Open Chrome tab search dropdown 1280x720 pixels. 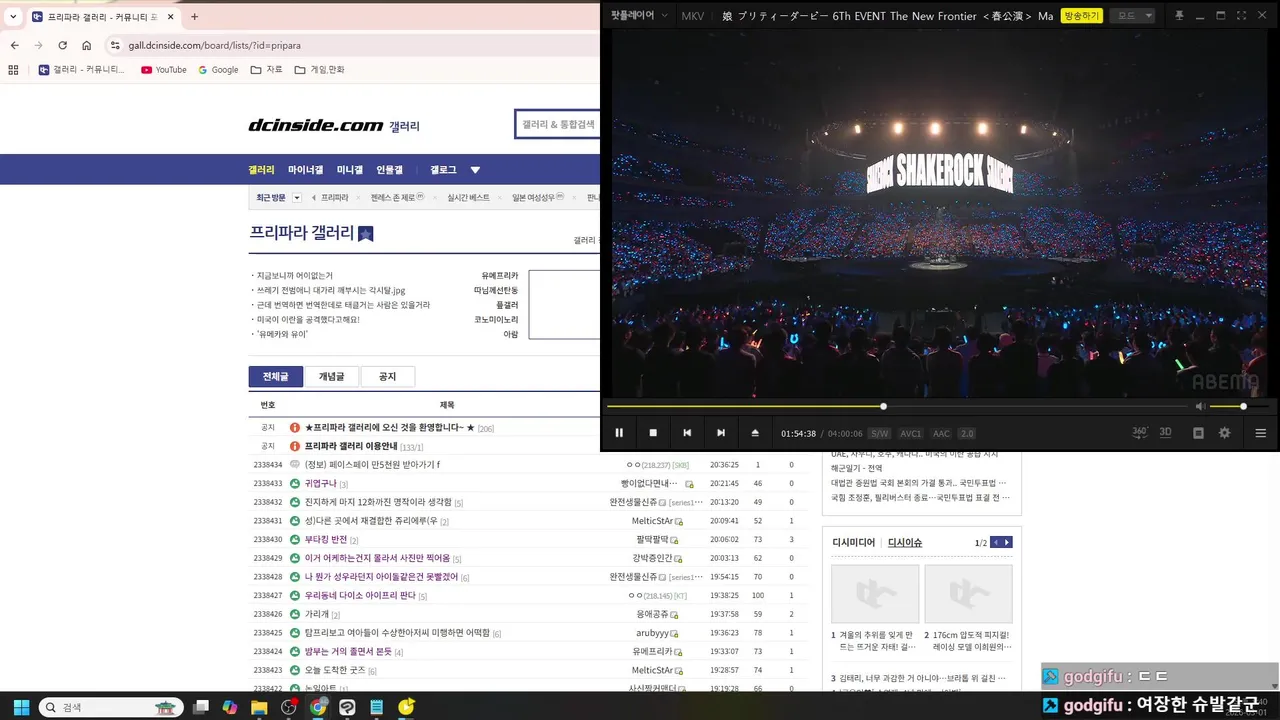pyautogui.click(x=13, y=17)
